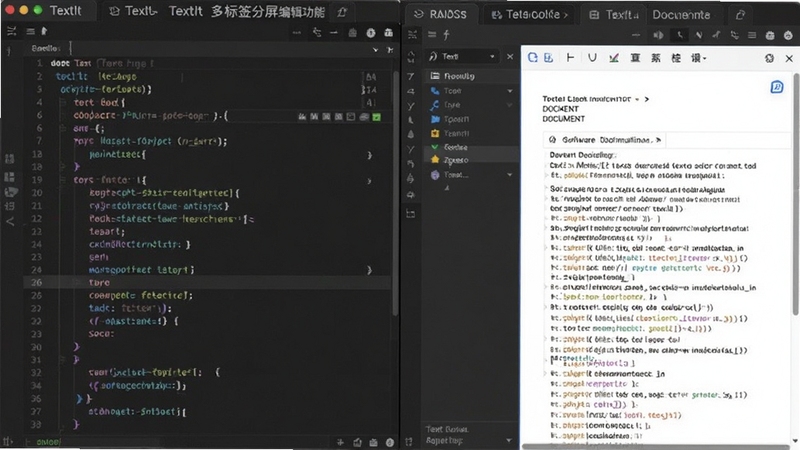Click the grid blocks icon in left activity sidebar
Viewport: 800px width, 450px height.
tap(10, 177)
